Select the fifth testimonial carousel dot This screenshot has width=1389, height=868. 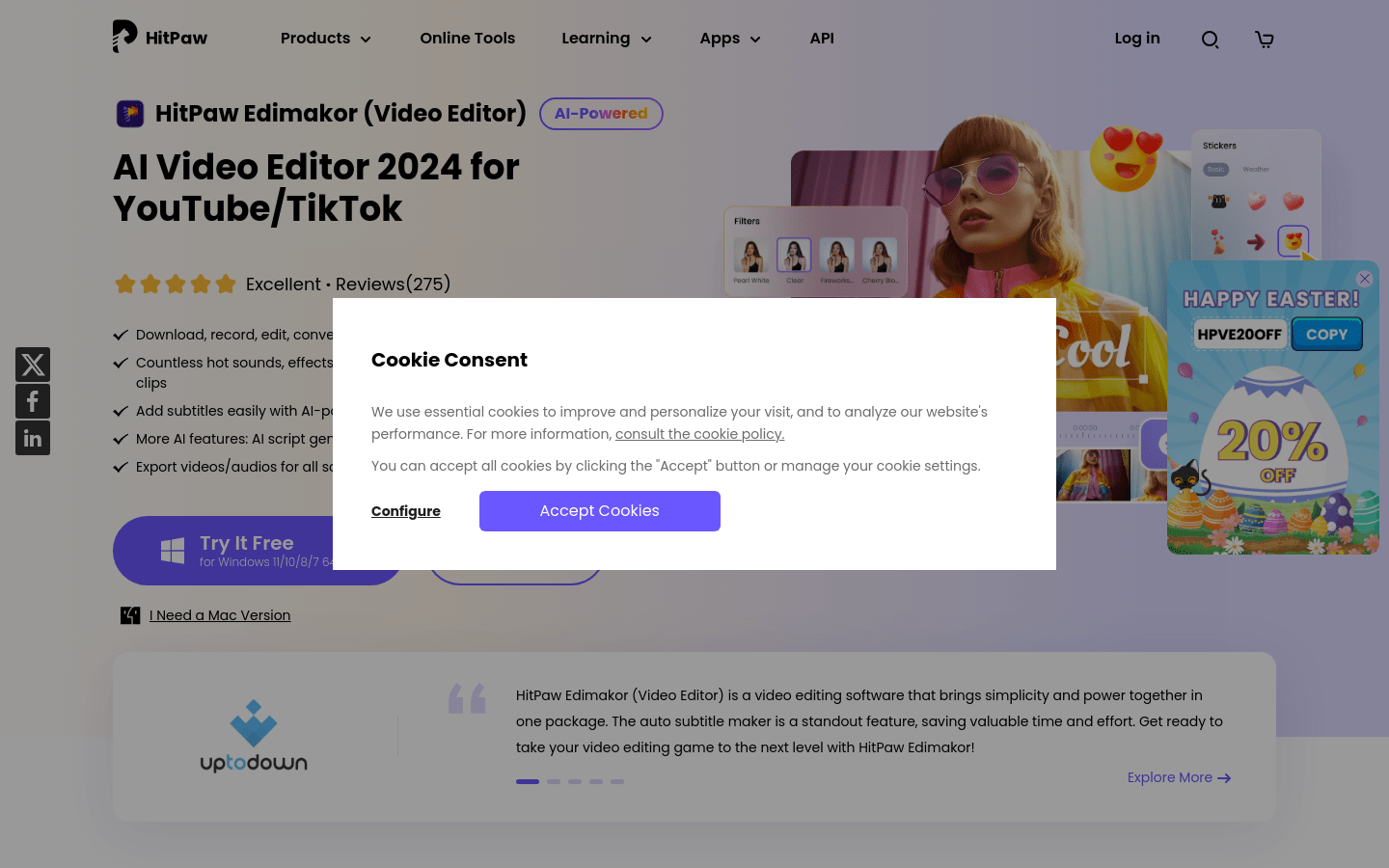click(x=617, y=781)
